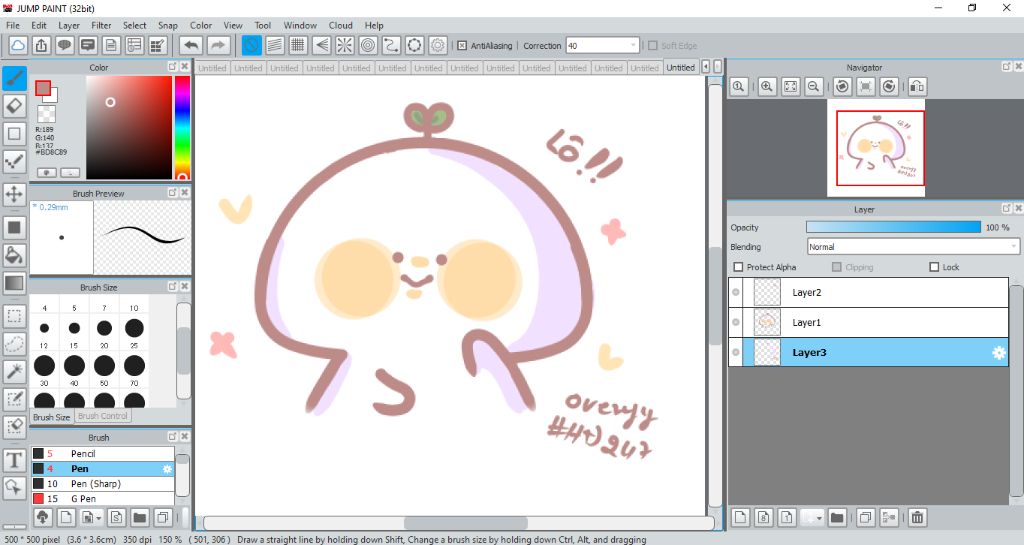Click the left arrow beside the document tabs
Screen dimensions: 1024x545
click(705, 67)
